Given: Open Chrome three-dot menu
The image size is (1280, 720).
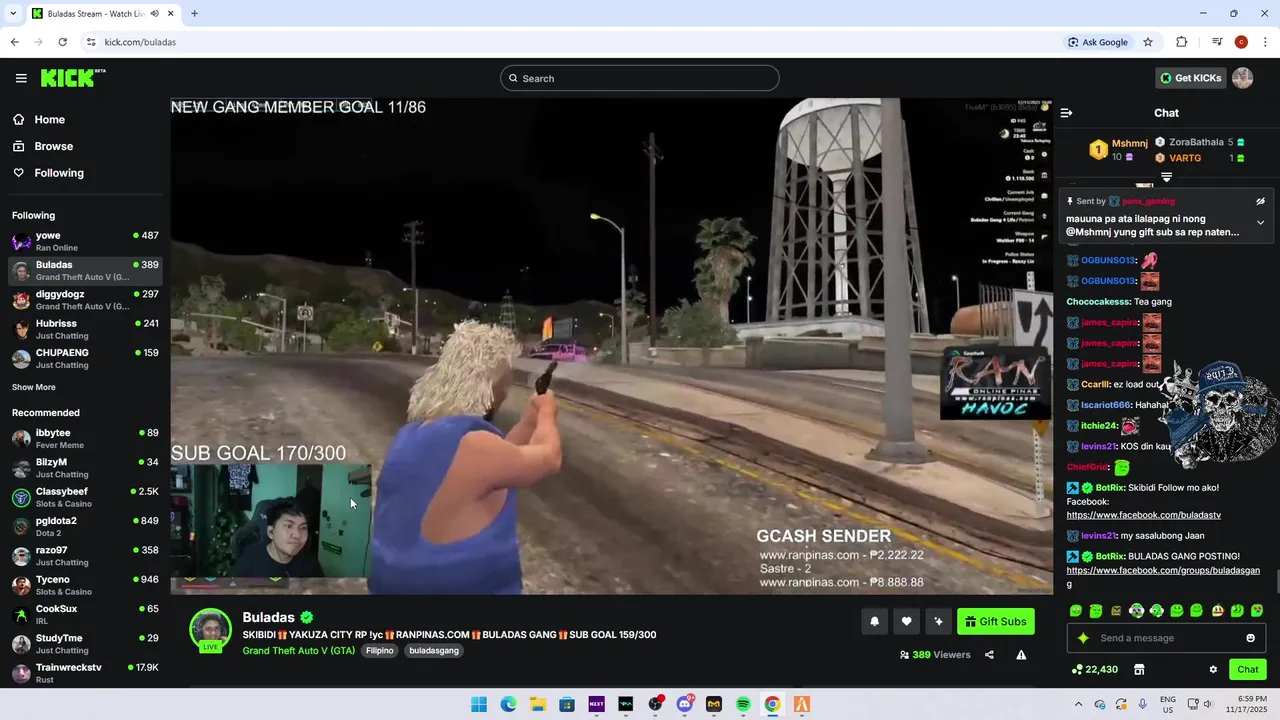Looking at the screenshot, I should coord(1265,42).
